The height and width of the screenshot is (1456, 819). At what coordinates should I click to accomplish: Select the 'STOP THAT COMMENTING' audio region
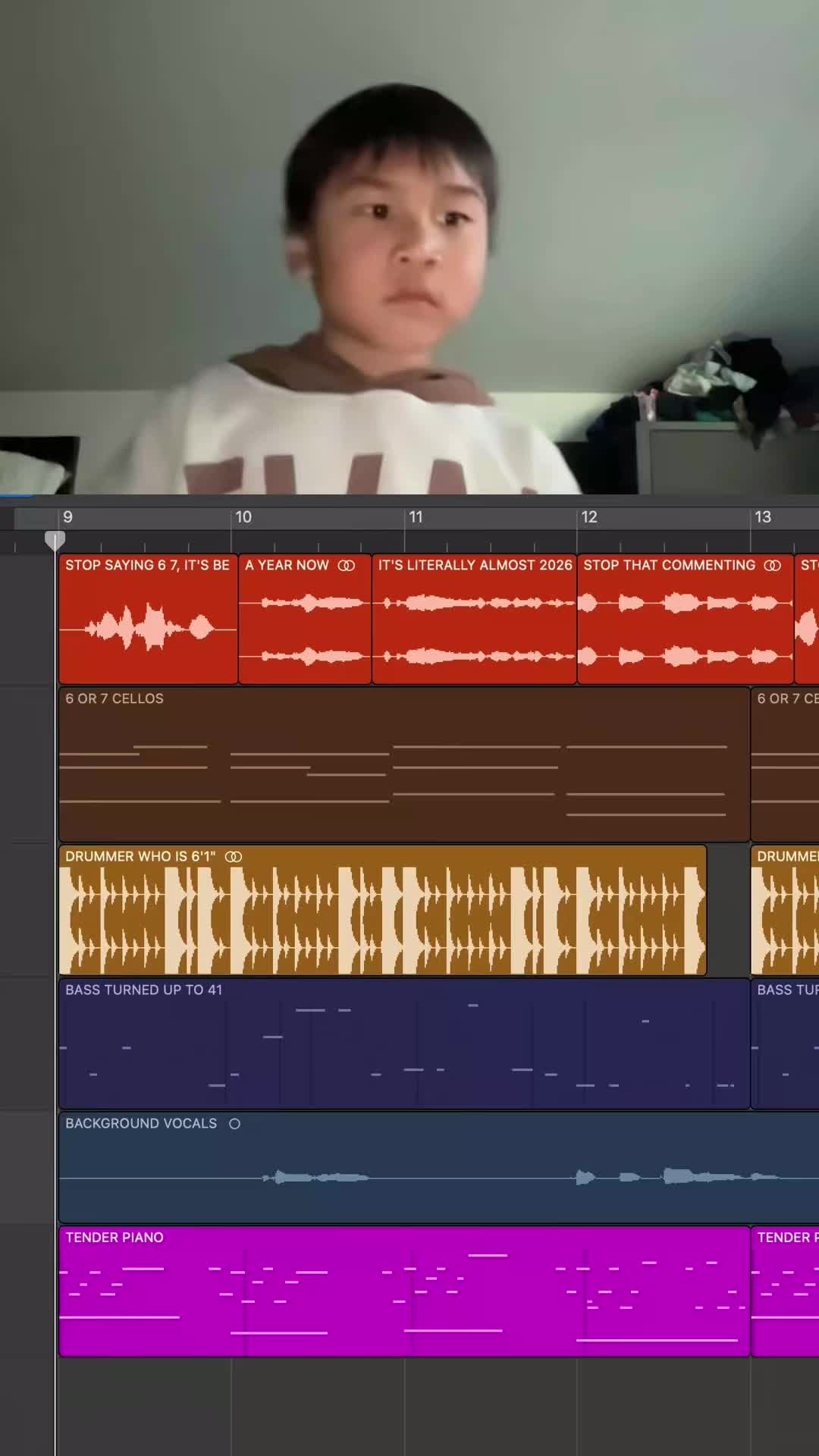tap(686, 620)
